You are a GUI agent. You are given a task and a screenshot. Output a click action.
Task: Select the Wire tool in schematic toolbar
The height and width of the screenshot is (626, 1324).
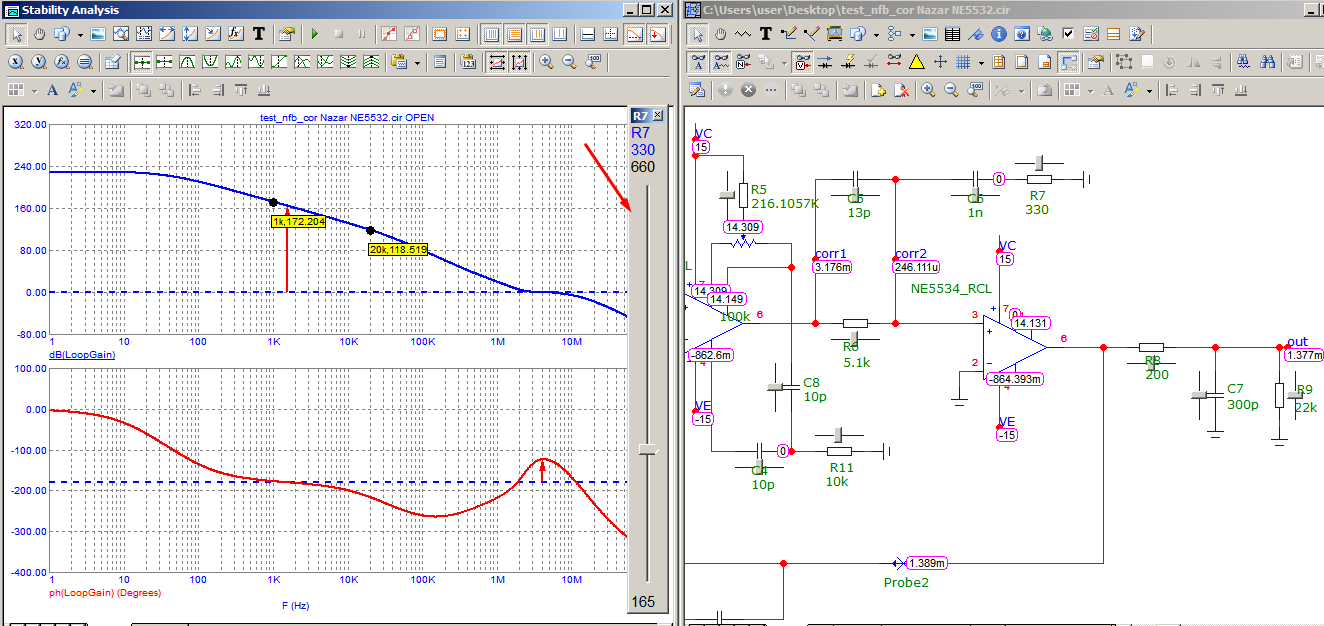pos(743,34)
